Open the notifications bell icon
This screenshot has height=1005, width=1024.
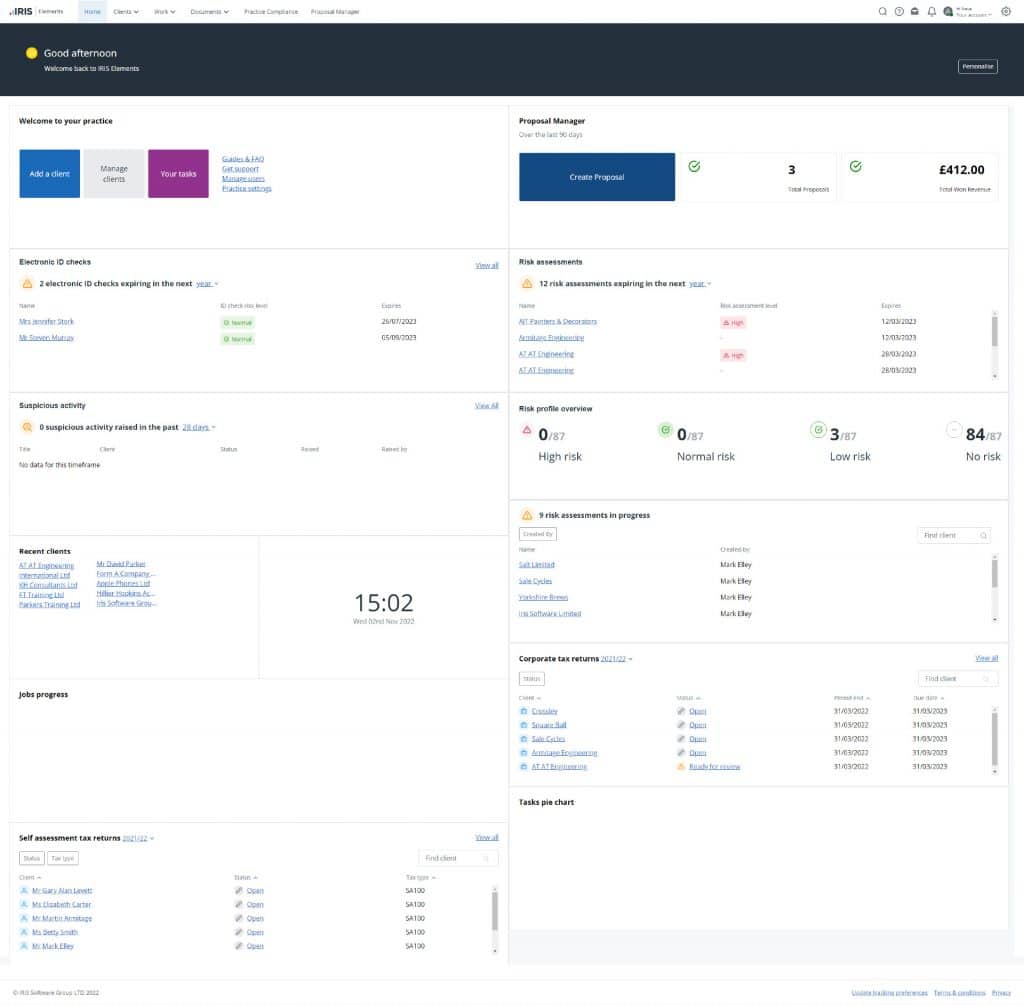pos(931,11)
